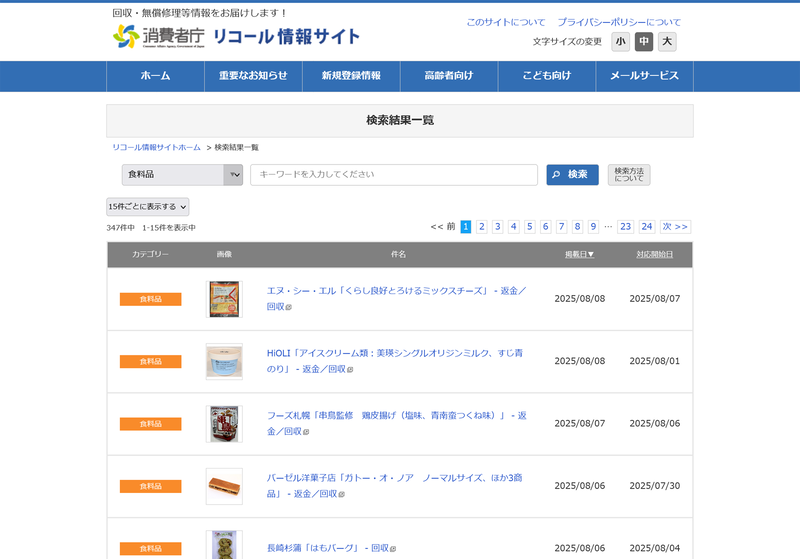
Task: Click date 2025/08/01 in HiOLI row
Action: tap(655, 361)
